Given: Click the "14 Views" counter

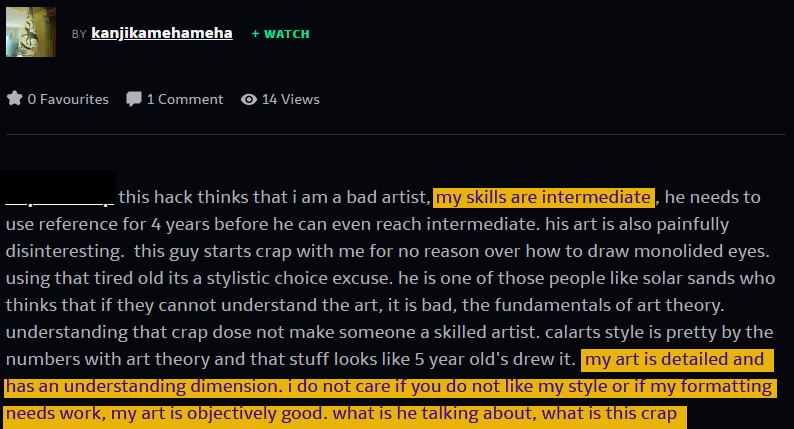Looking at the screenshot, I should pos(290,99).
